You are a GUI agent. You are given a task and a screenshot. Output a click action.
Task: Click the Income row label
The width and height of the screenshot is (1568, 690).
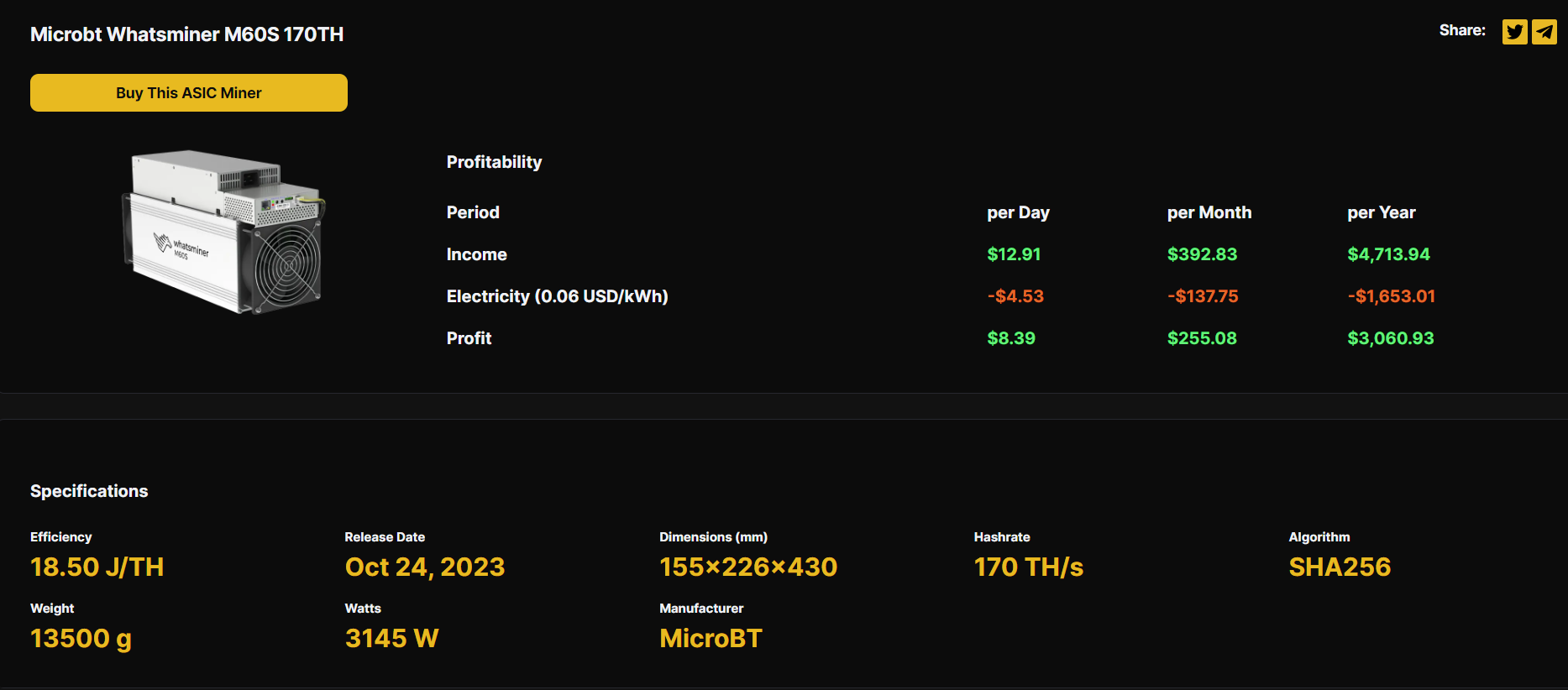click(x=476, y=254)
